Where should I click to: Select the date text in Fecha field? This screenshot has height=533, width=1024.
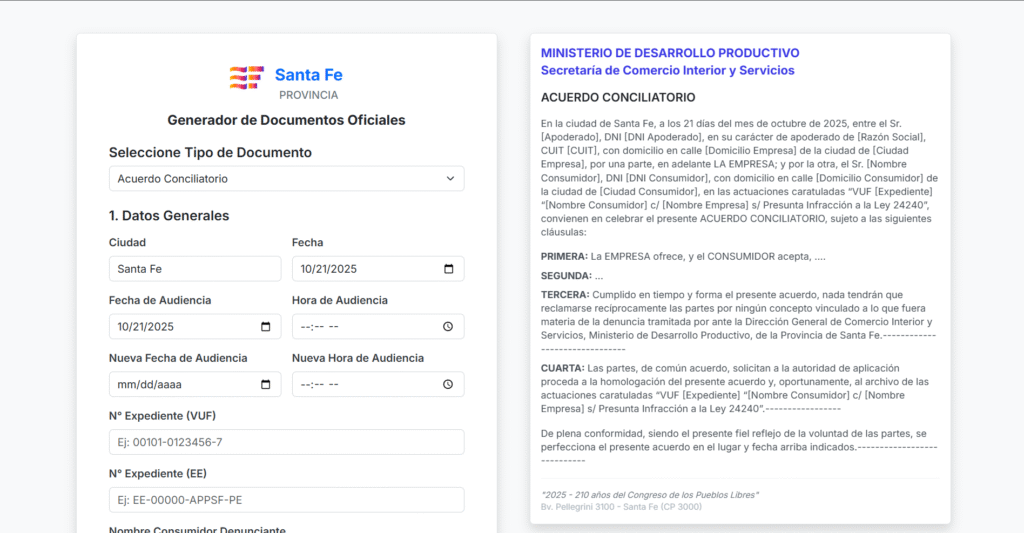(329, 269)
